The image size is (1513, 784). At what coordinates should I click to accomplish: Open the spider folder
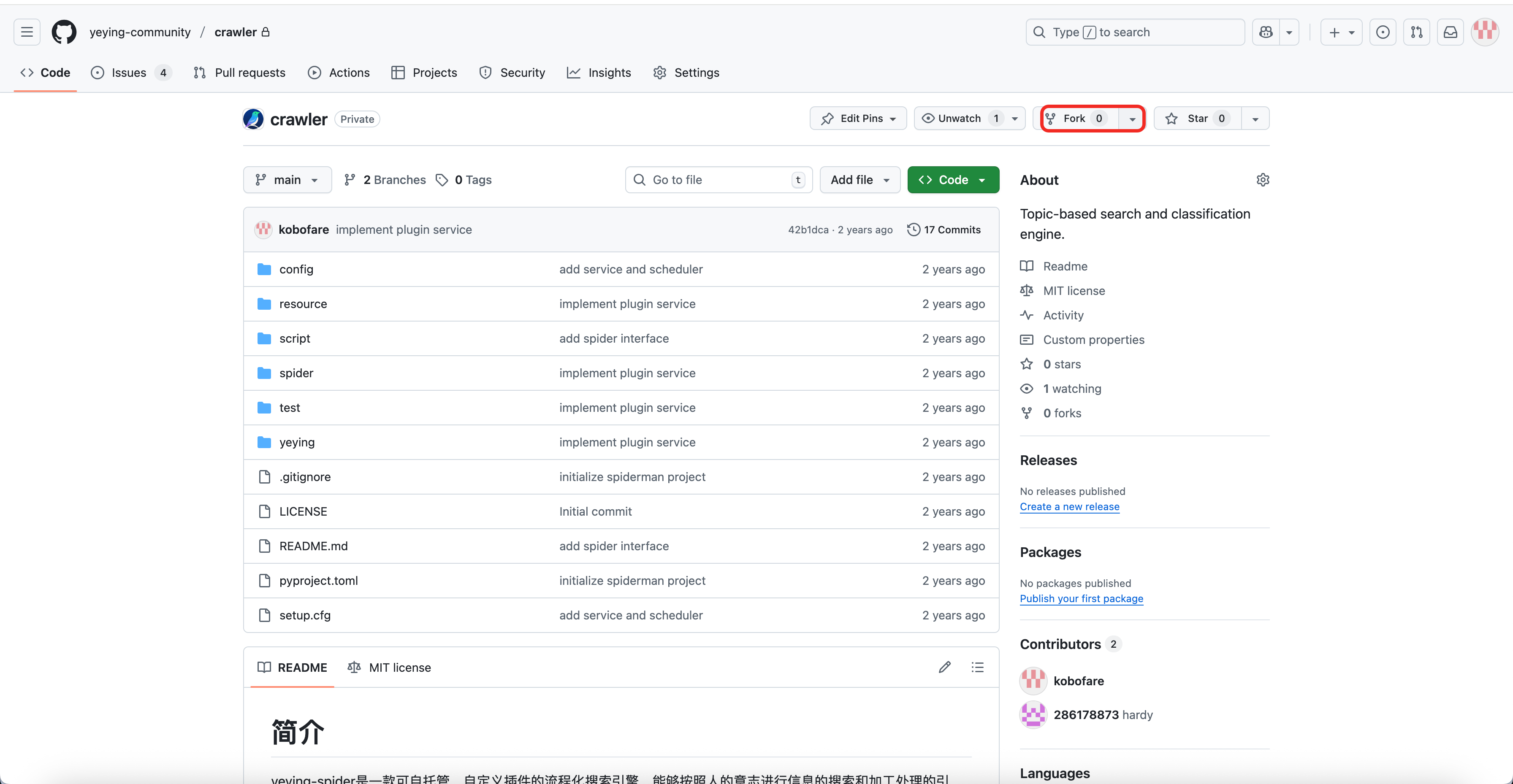(296, 373)
